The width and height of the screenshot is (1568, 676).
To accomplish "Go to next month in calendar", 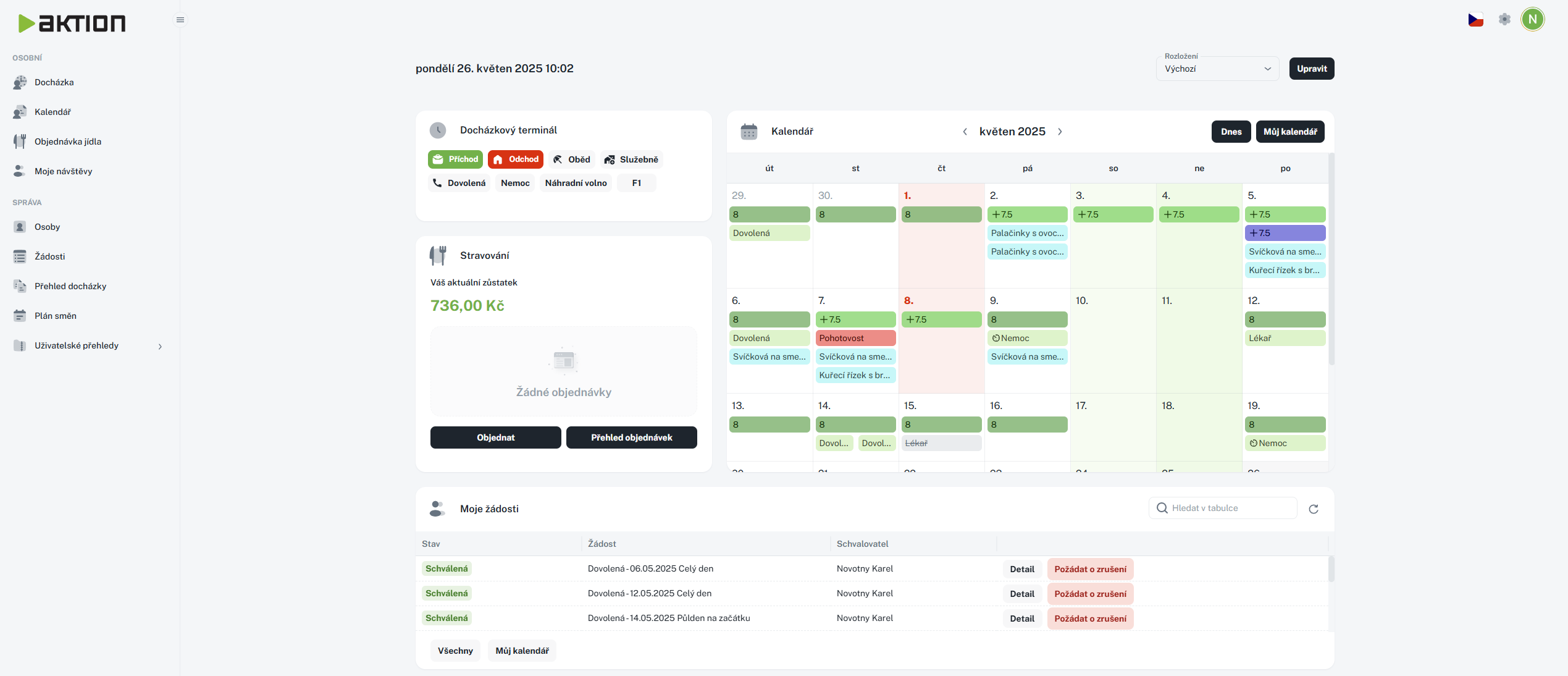I will click(x=1060, y=132).
